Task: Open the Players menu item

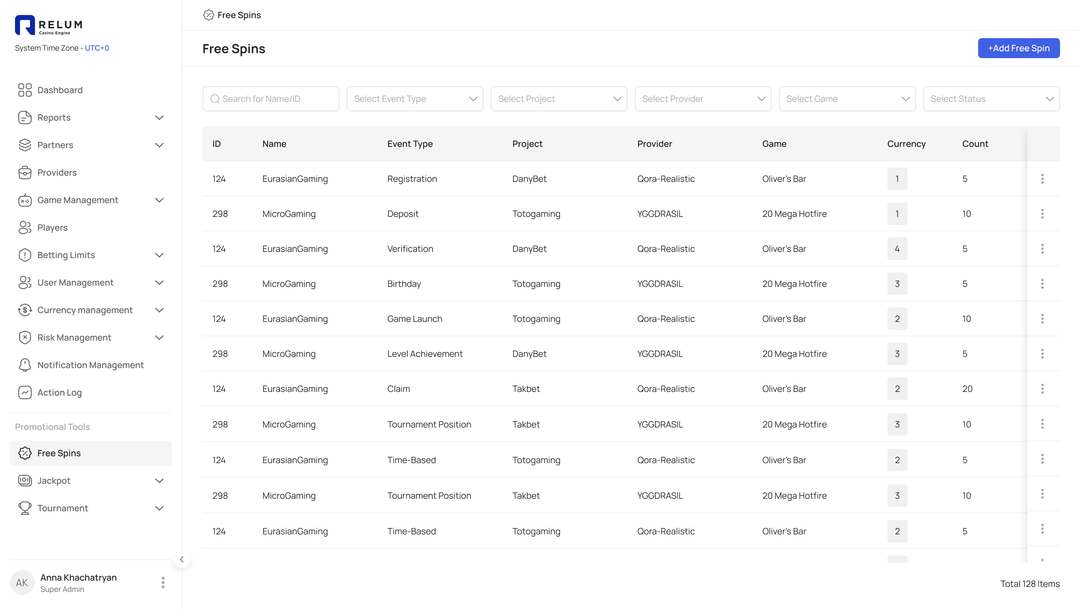Action: pos(91,228)
